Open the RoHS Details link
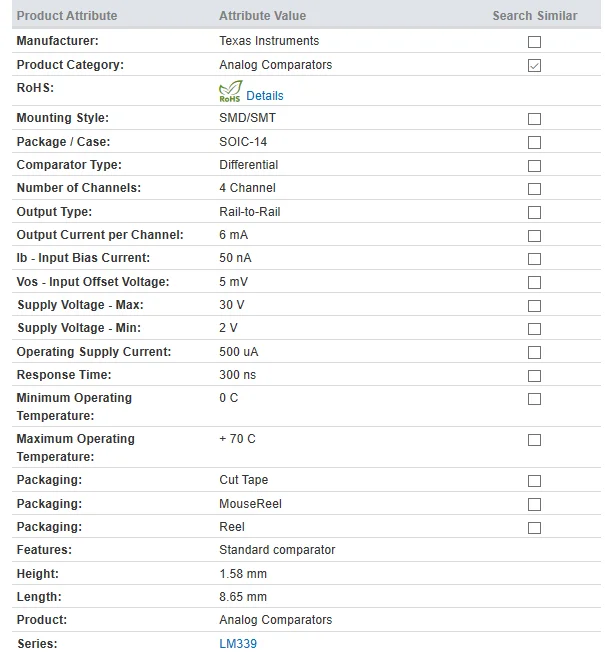605x652 pixels. click(264, 96)
